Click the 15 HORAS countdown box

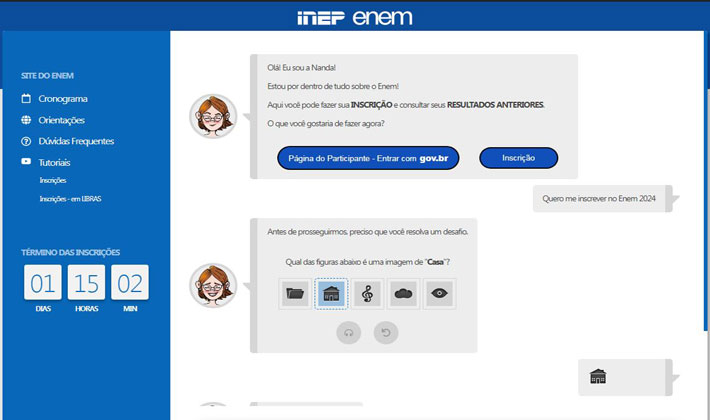(86, 282)
